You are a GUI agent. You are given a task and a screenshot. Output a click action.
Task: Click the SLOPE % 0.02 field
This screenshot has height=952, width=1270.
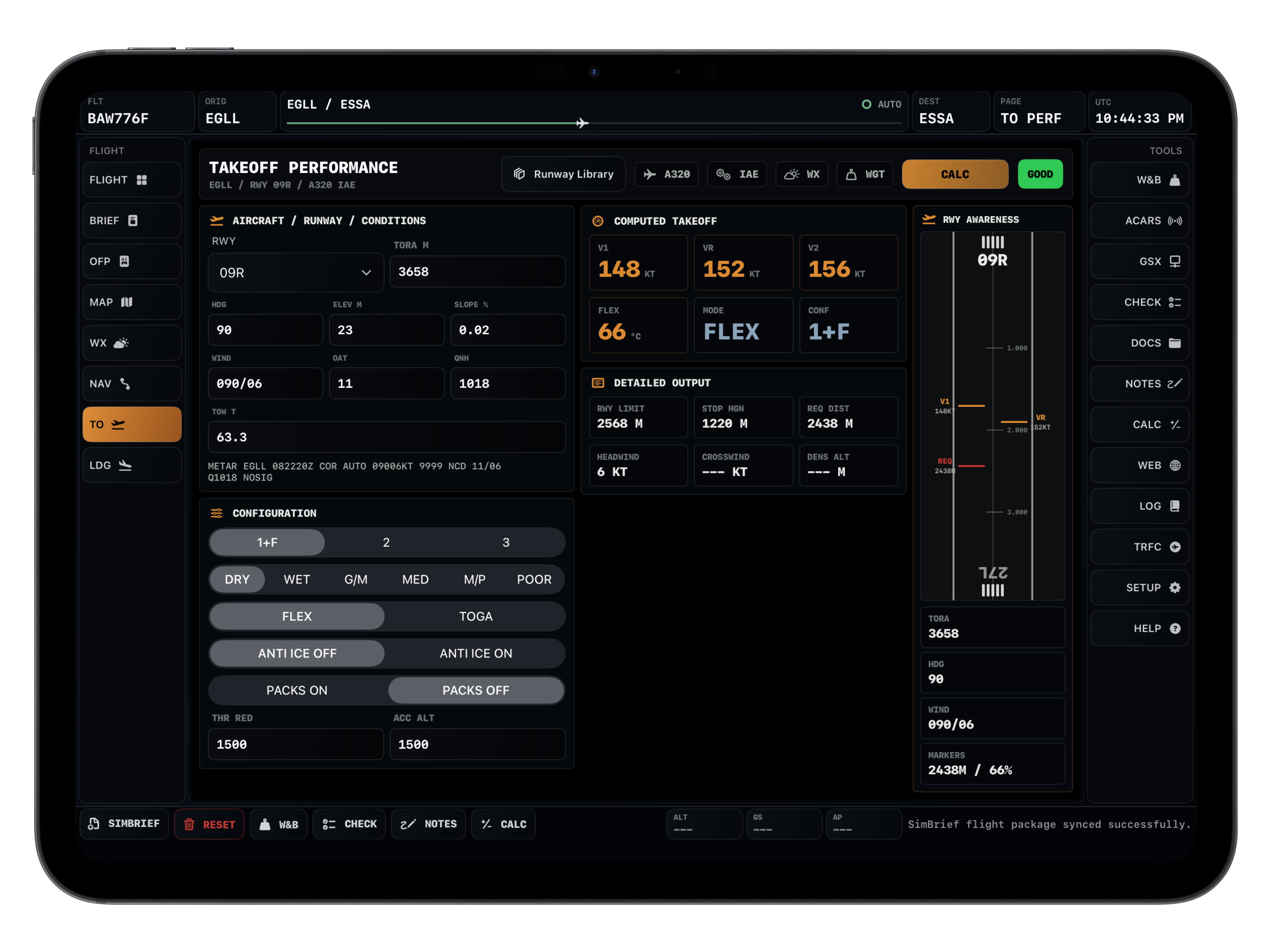[x=508, y=330]
